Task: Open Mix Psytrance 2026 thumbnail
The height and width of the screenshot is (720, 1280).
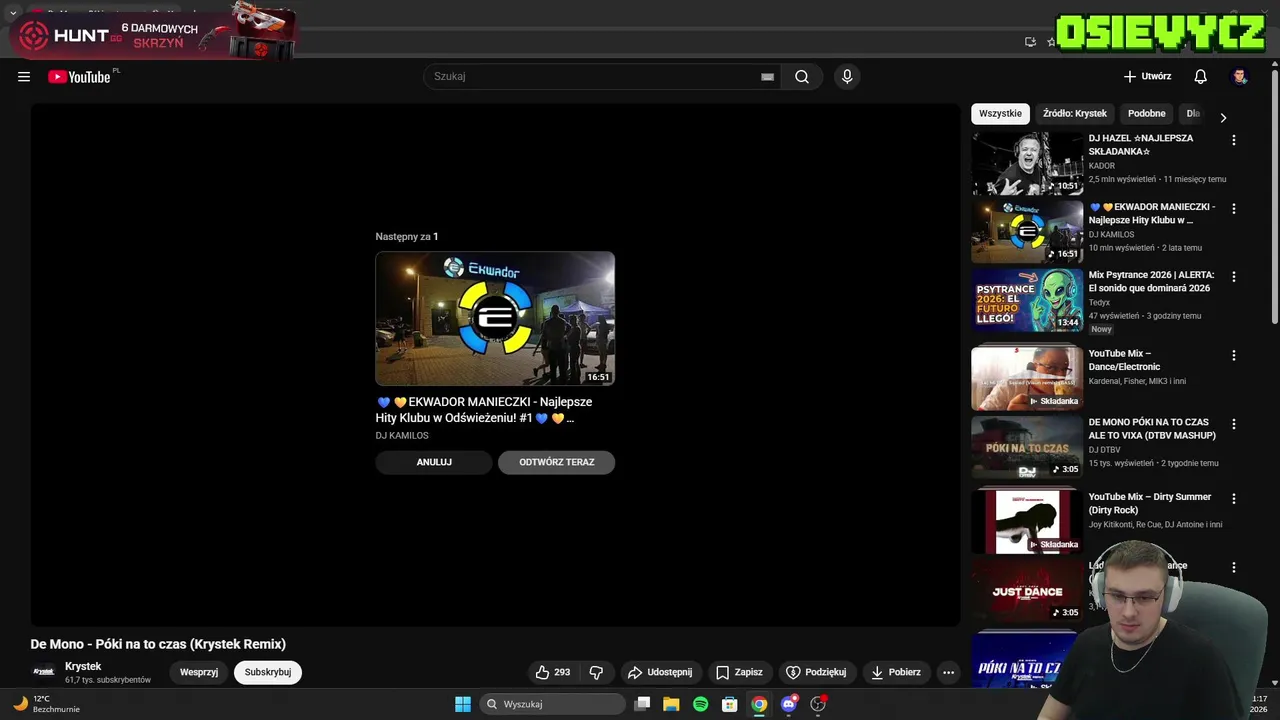Action: click(x=1027, y=300)
